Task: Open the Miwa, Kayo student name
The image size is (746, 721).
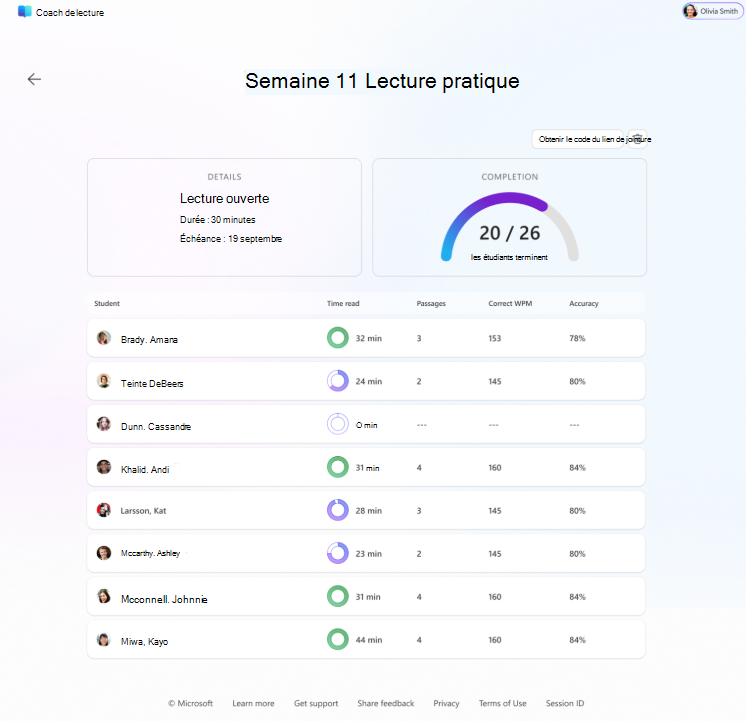Action: pyautogui.click(x=144, y=642)
